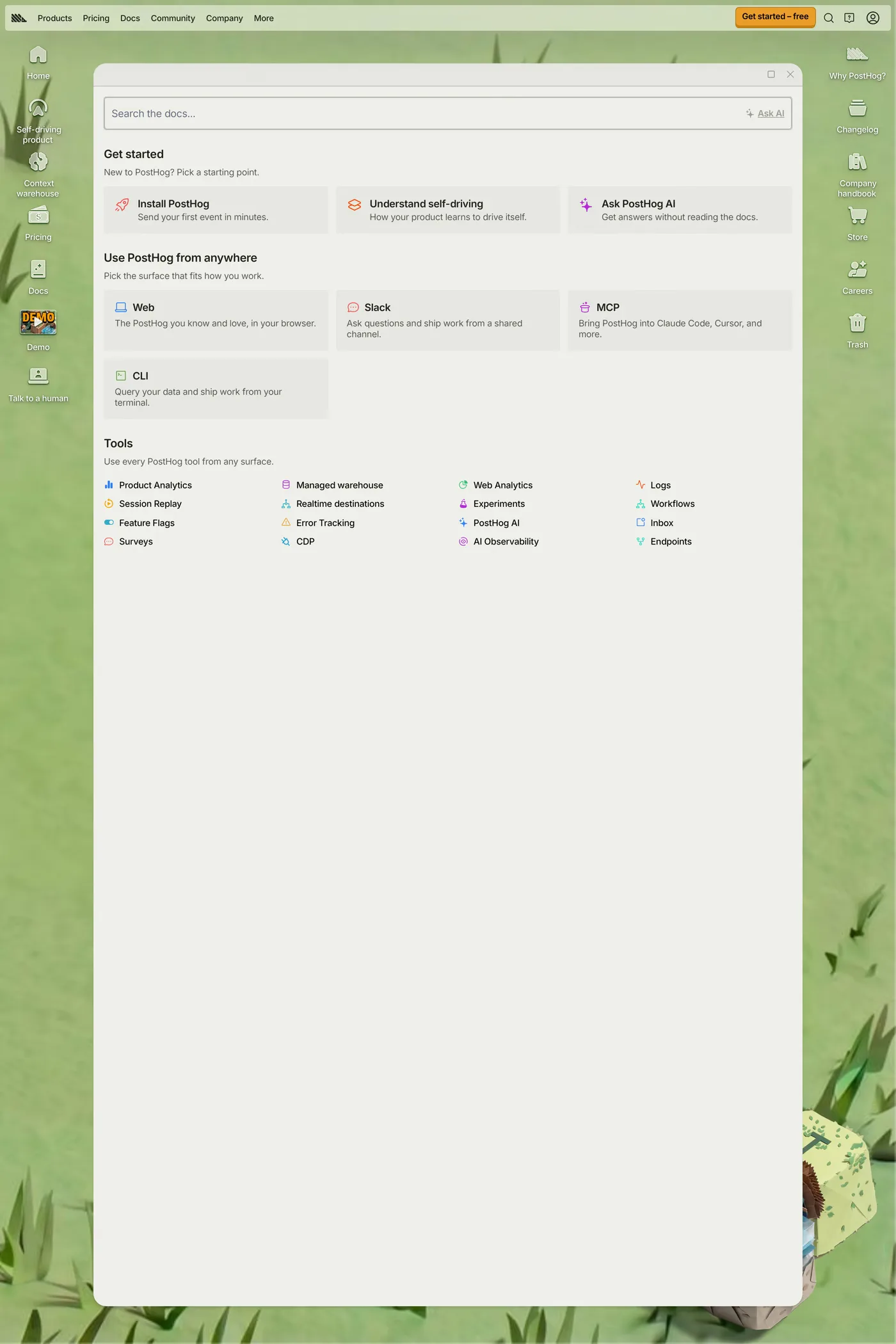Click the Ask AI link in search box
The image size is (896, 1344).
[x=765, y=113]
